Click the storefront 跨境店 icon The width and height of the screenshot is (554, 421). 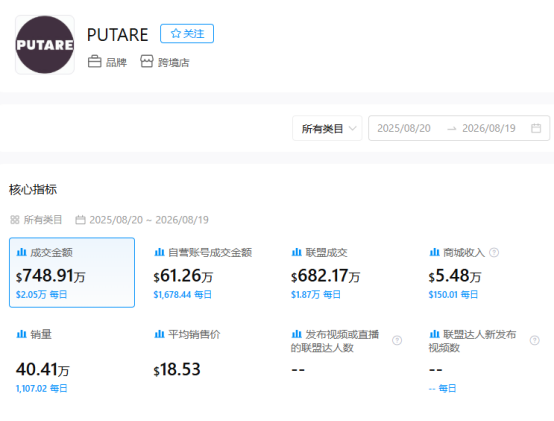[x=147, y=61]
